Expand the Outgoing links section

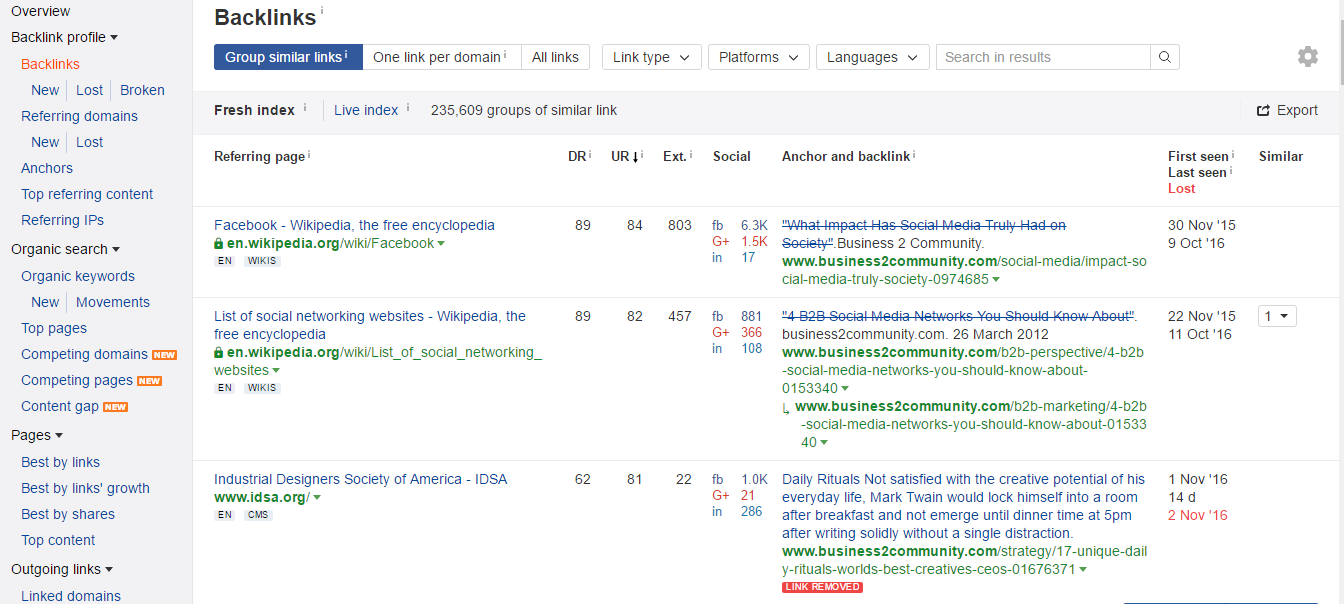[x=62, y=569]
